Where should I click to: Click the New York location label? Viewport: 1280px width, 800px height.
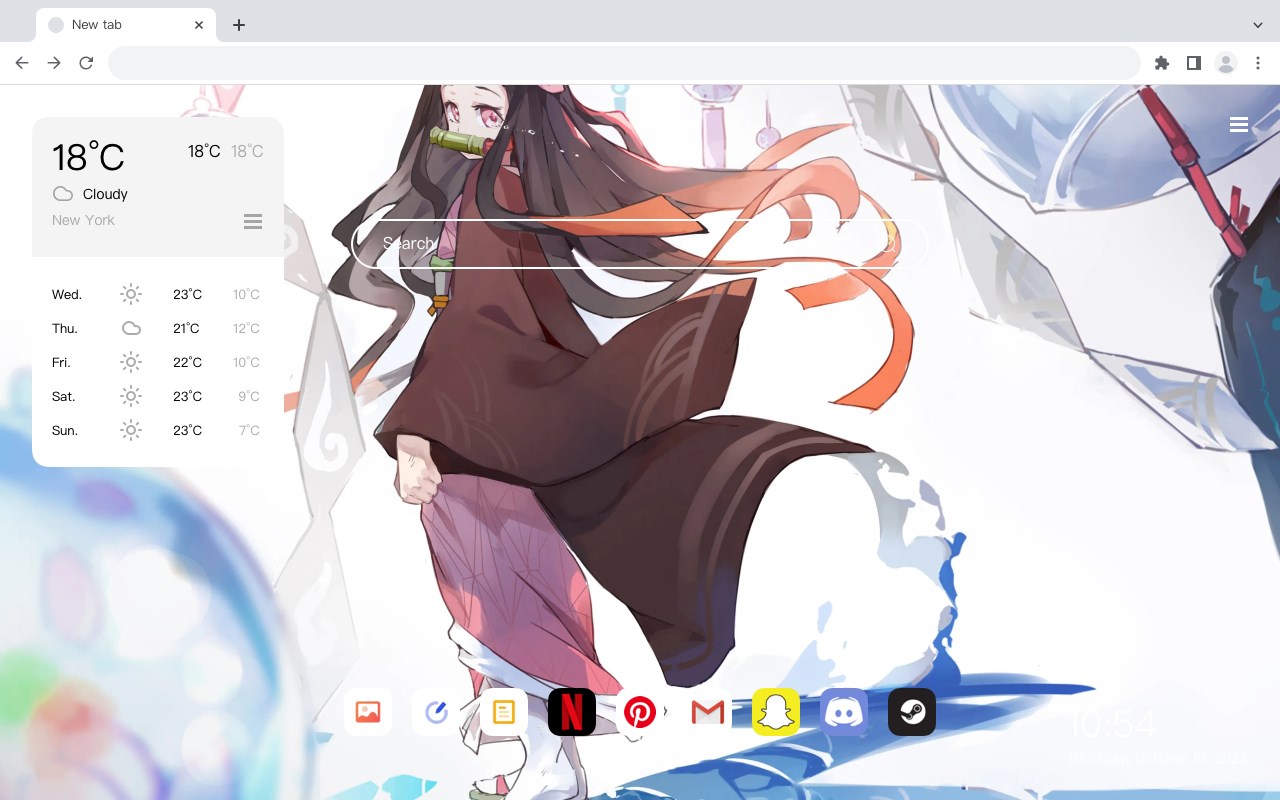(83, 220)
